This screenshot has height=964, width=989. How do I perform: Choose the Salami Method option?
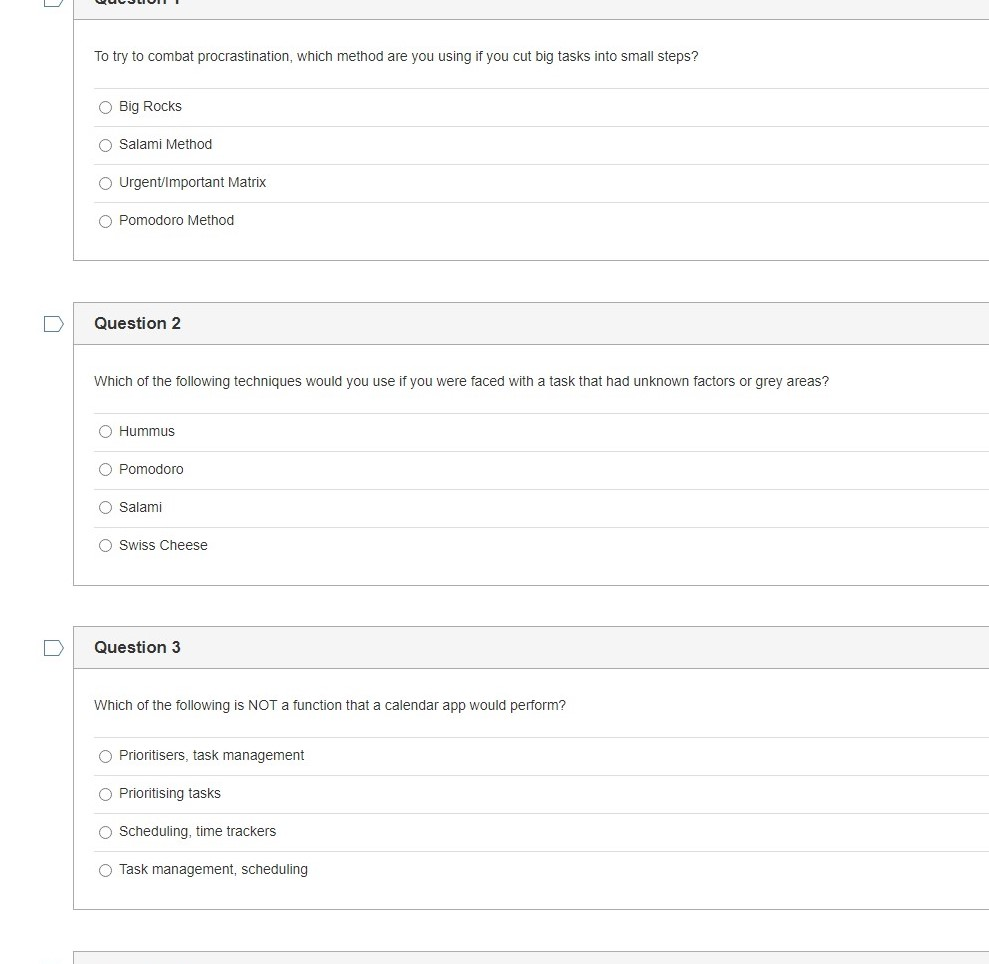(105, 145)
